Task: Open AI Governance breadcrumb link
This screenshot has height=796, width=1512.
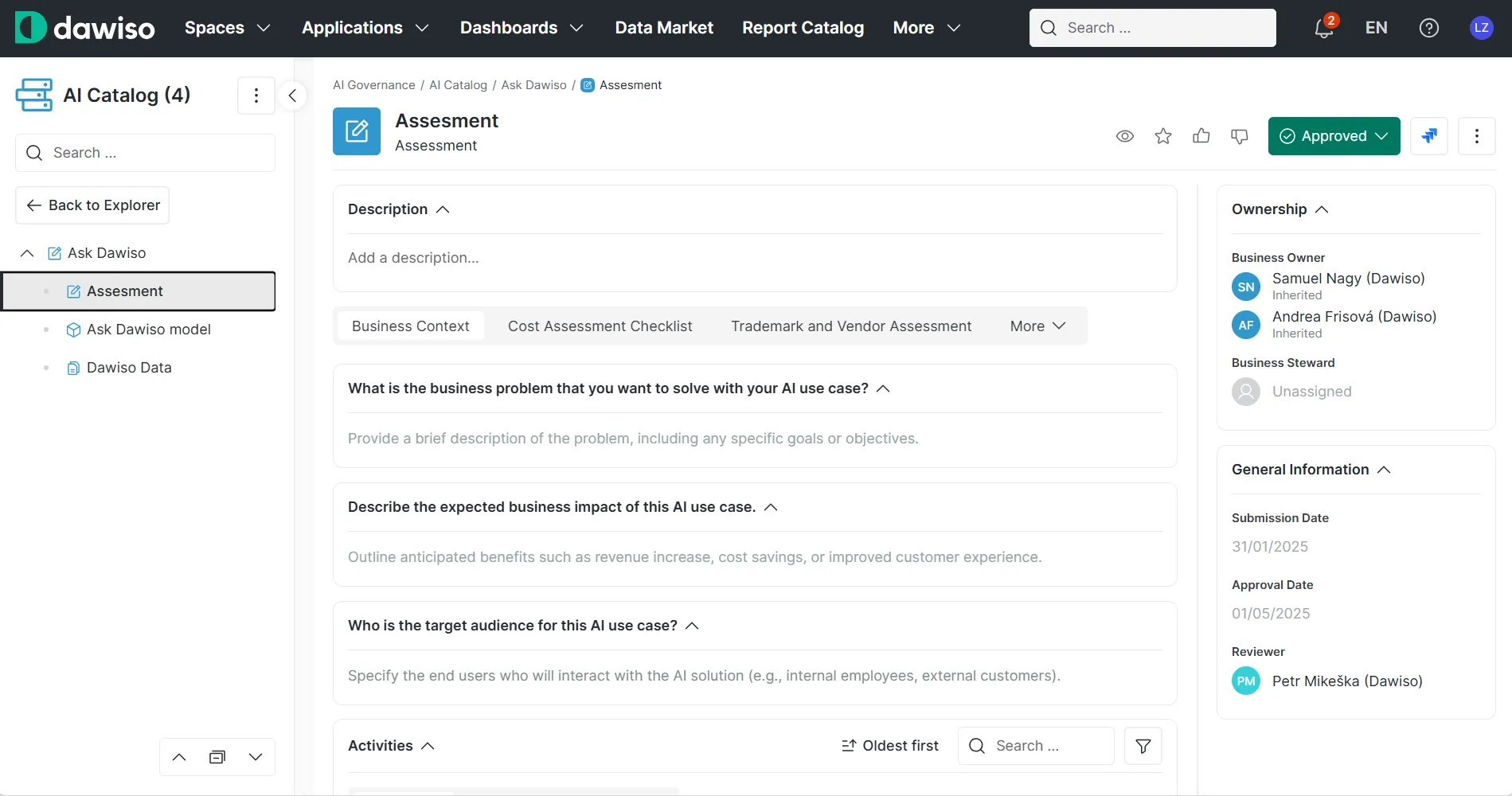Action: [374, 85]
